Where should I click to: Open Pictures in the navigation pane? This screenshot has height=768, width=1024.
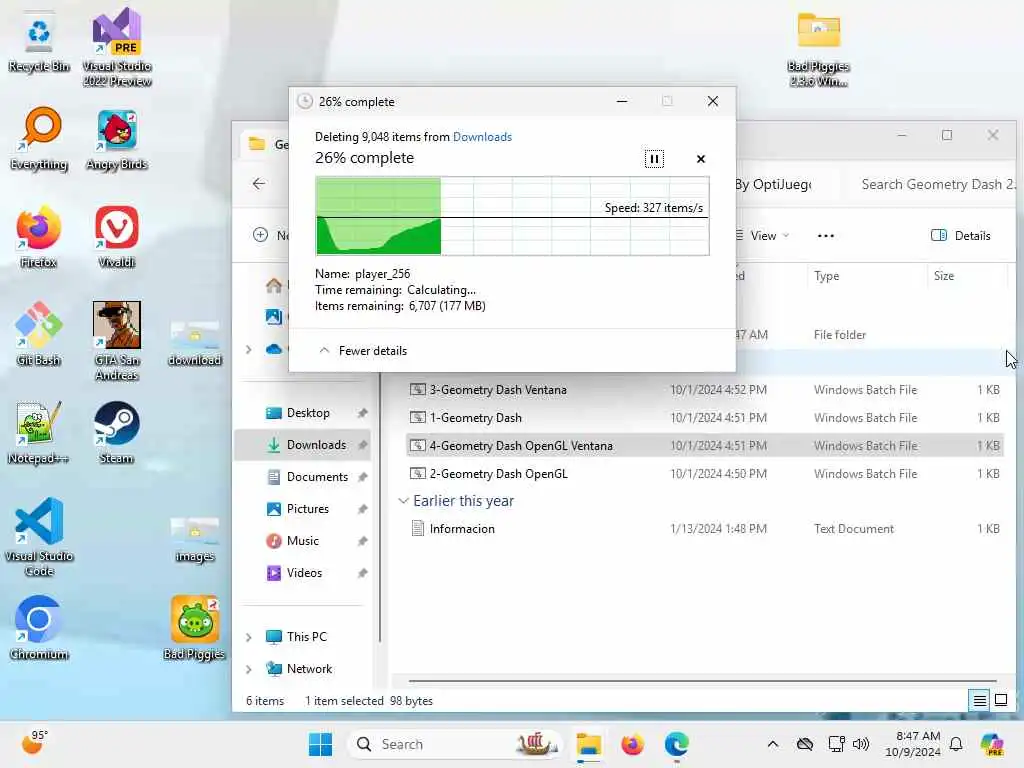tap(307, 509)
